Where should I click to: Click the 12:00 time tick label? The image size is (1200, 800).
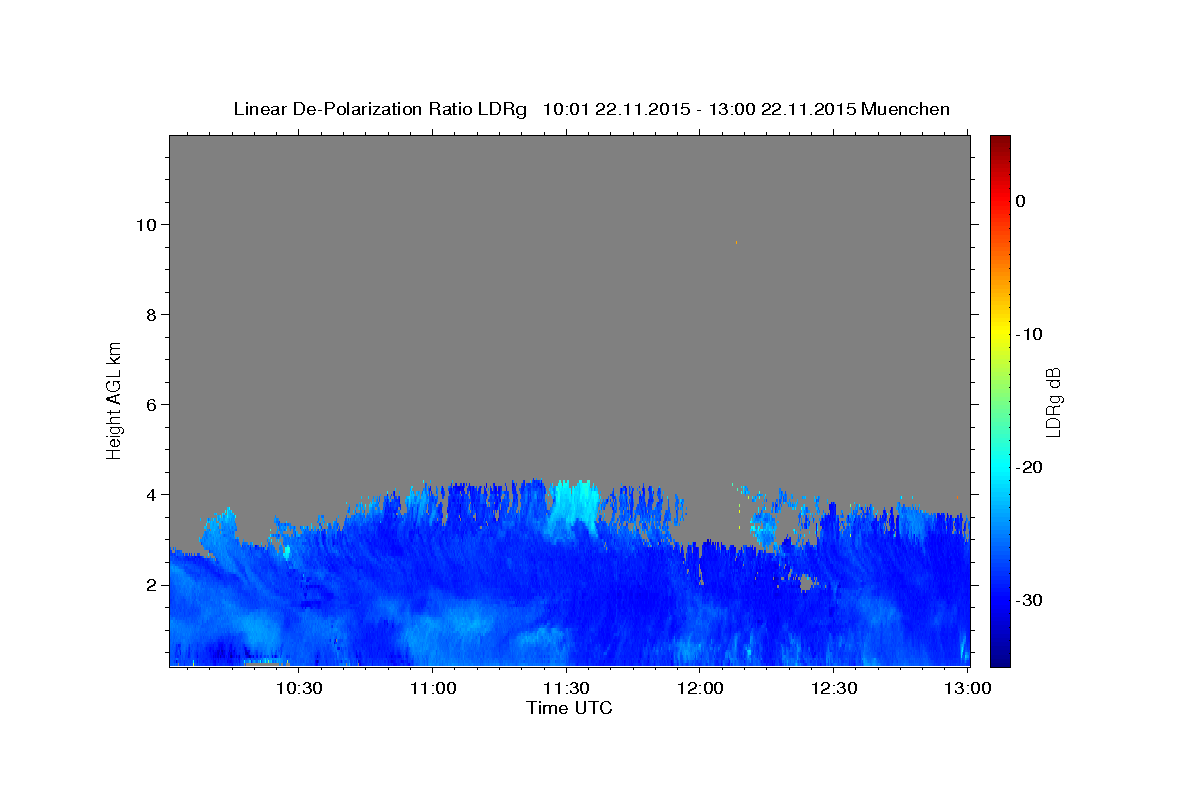(x=700, y=688)
